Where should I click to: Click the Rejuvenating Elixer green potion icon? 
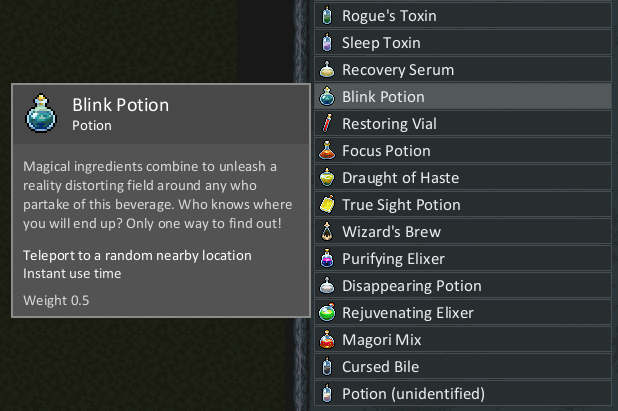pos(327,312)
